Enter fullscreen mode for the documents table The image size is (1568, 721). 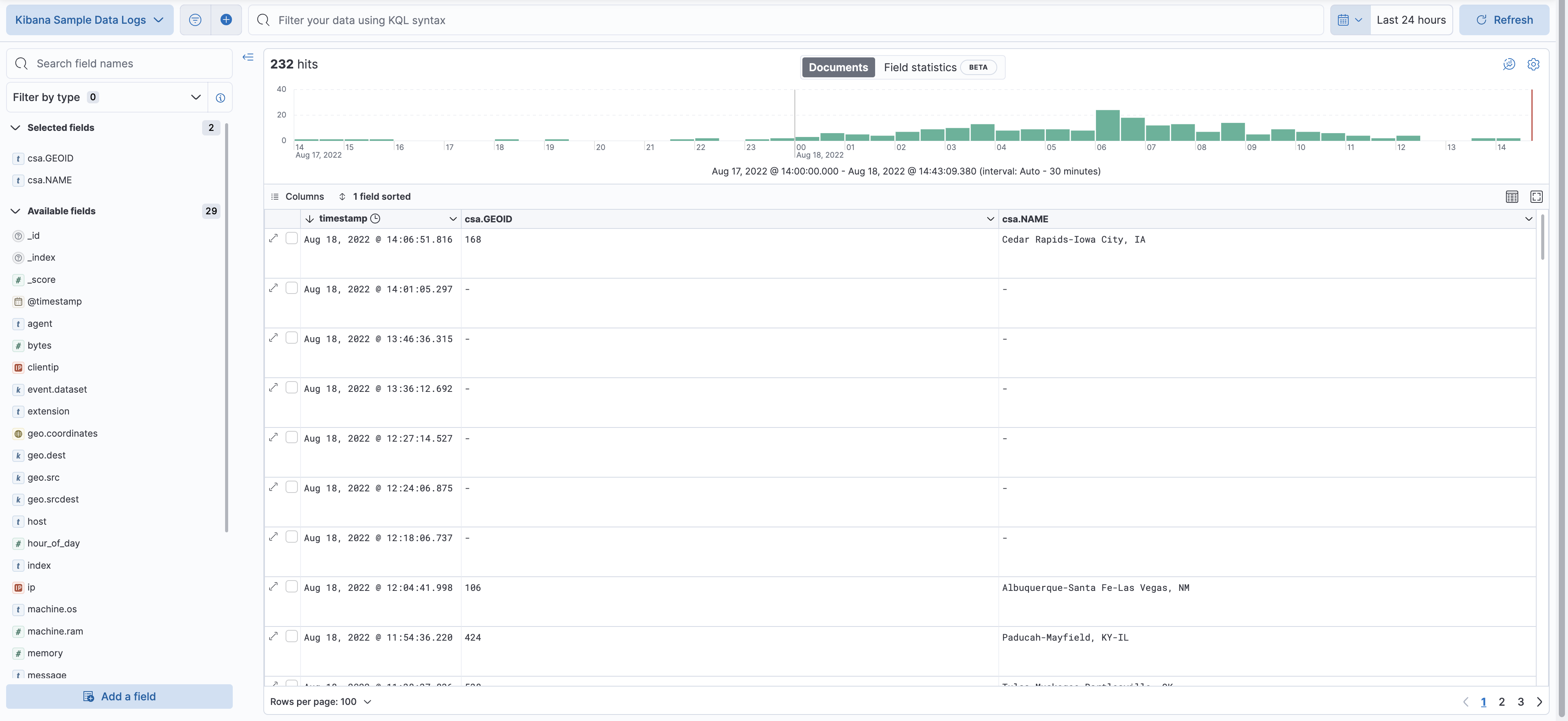(x=1537, y=197)
